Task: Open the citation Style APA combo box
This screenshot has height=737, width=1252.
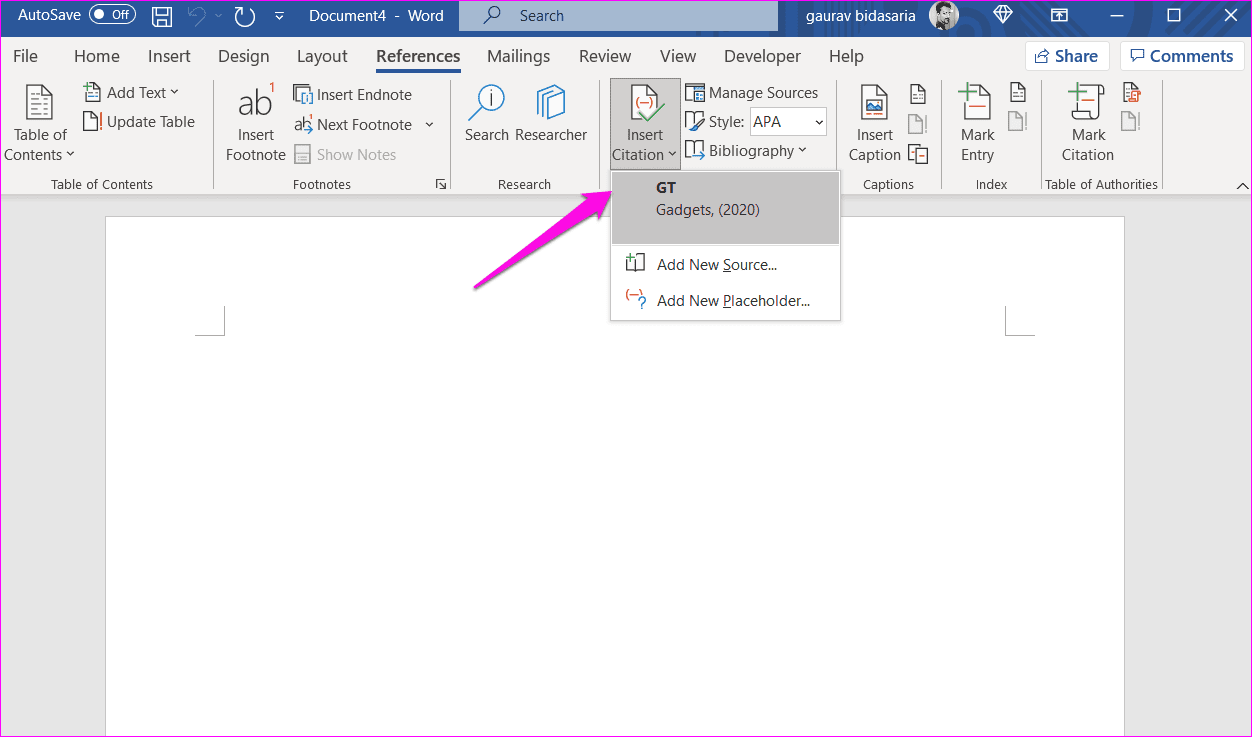Action: pos(789,122)
